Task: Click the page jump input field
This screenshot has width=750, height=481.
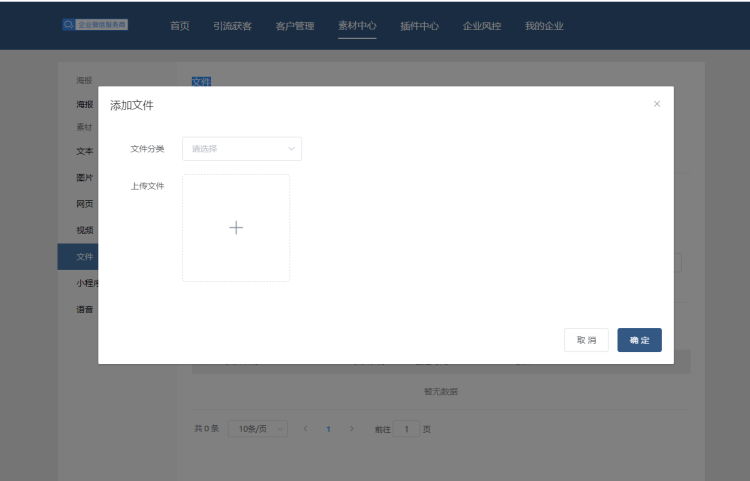Action: [x=406, y=429]
